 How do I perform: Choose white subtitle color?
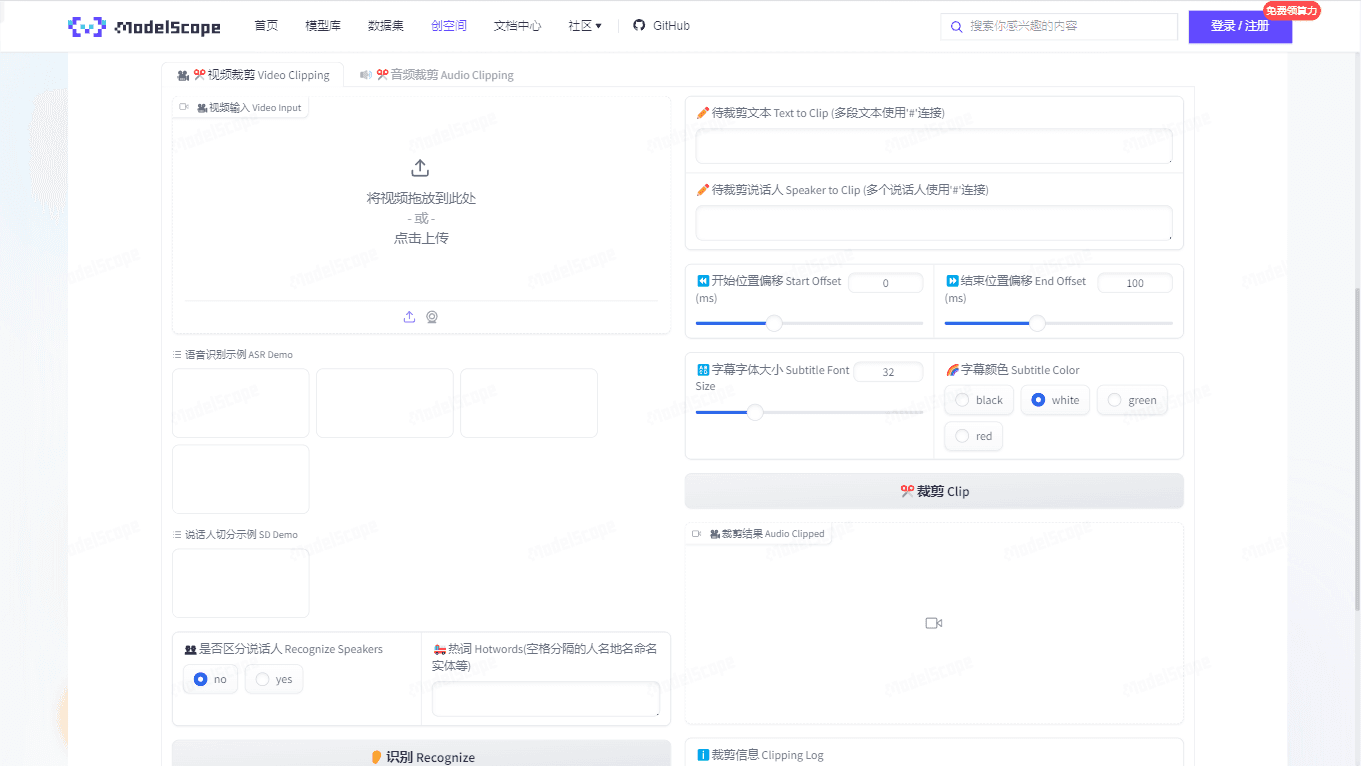[x=1055, y=400]
